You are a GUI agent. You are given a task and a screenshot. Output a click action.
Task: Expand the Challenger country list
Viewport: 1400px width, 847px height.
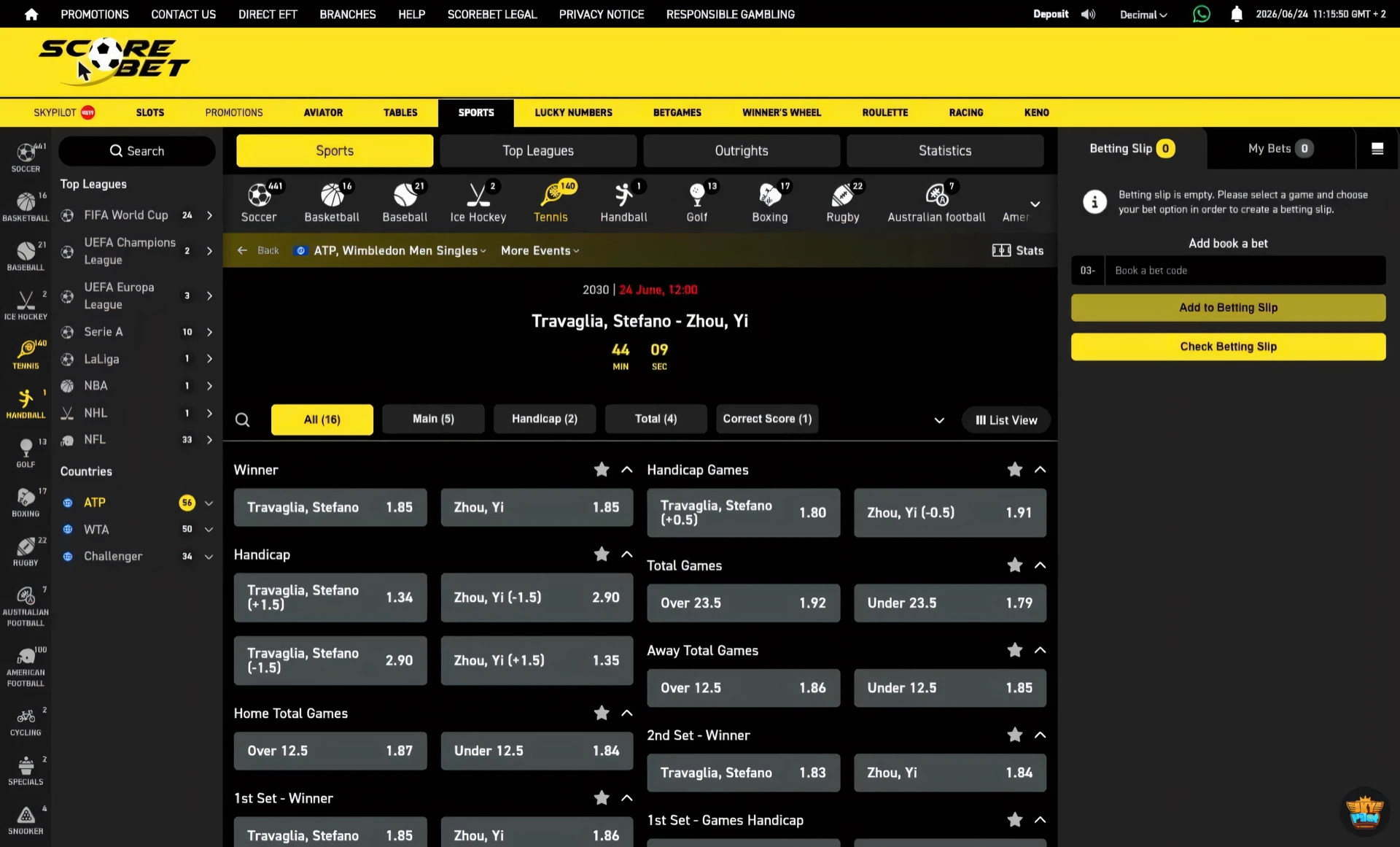pyautogui.click(x=209, y=556)
